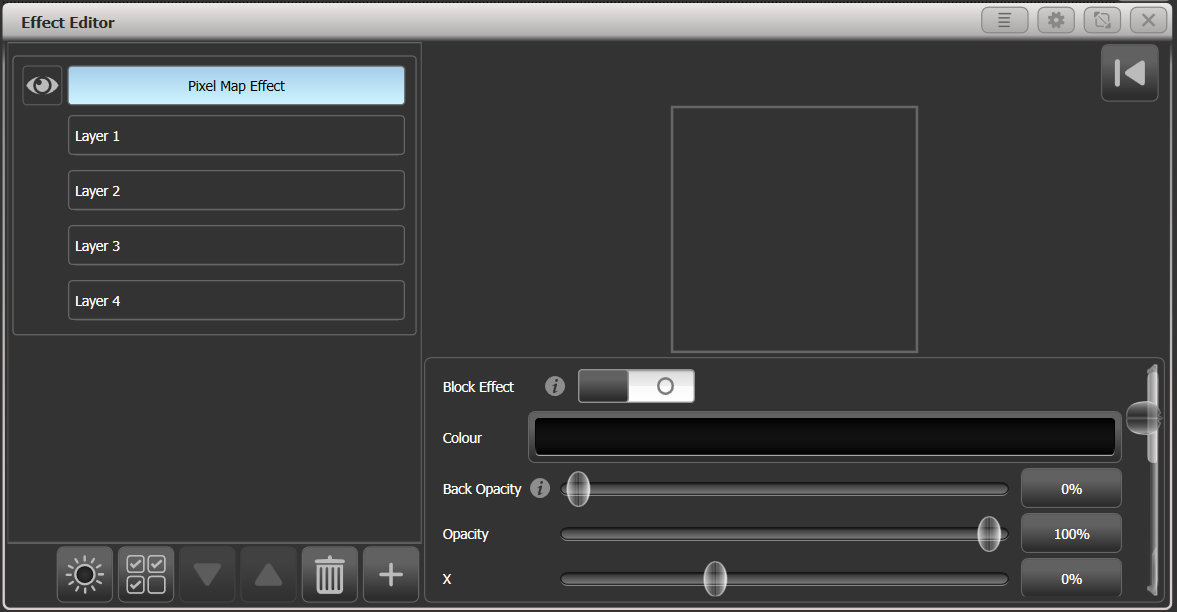Viewport: 1177px width, 612px height.
Task: Click the resize window icon in title bar
Action: click(1102, 19)
